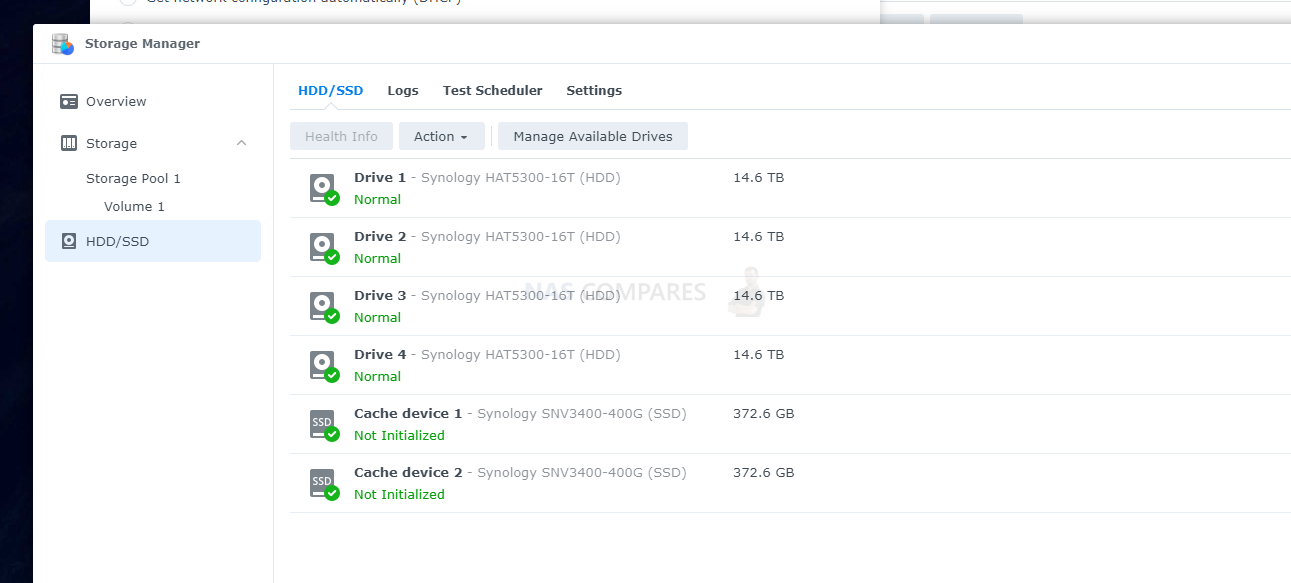Click 372.6 GB size of Cache device 2
Viewport: 1291px width, 583px height.
(x=764, y=472)
